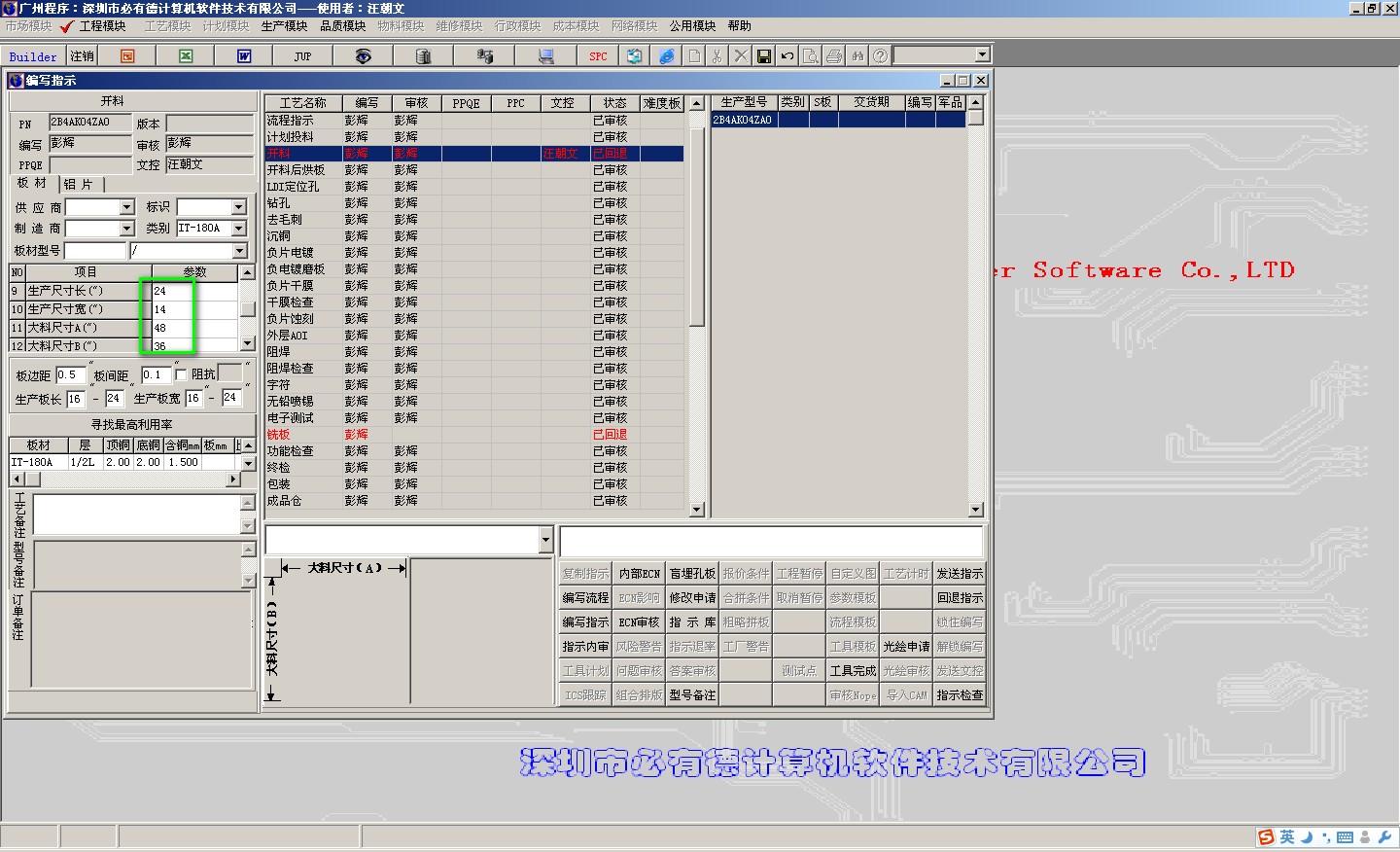Click the Internet Explorer icon in toolbar
Image resolution: width=1400 pixels, height=852 pixels.
(x=666, y=56)
